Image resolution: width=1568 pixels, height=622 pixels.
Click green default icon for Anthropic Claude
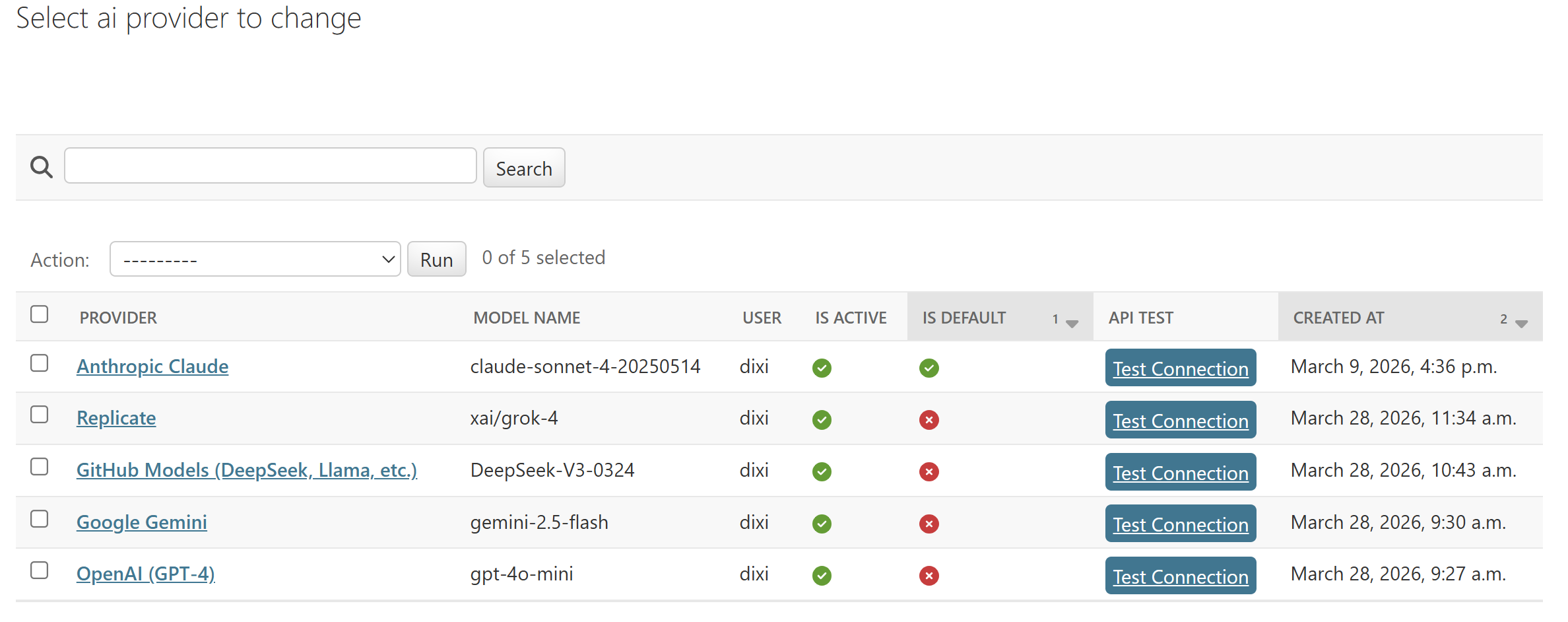click(929, 368)
